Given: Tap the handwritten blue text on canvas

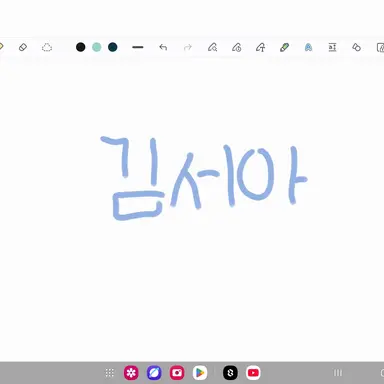Looking at the screenshot, I should point(203,178).
